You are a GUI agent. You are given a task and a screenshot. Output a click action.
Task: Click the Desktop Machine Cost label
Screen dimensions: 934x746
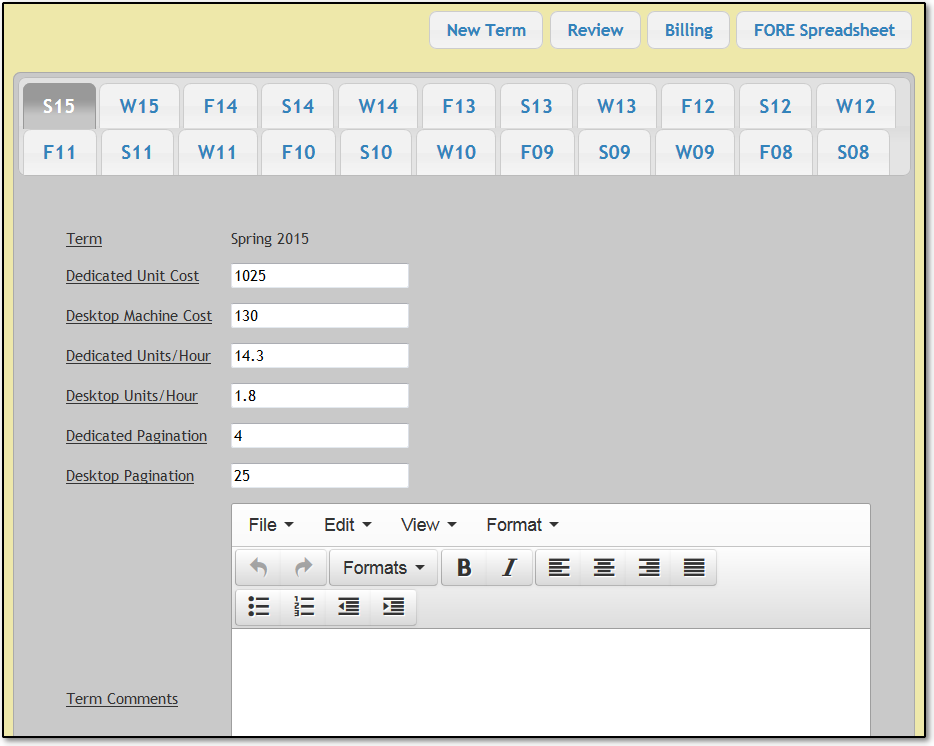point(139,316)
